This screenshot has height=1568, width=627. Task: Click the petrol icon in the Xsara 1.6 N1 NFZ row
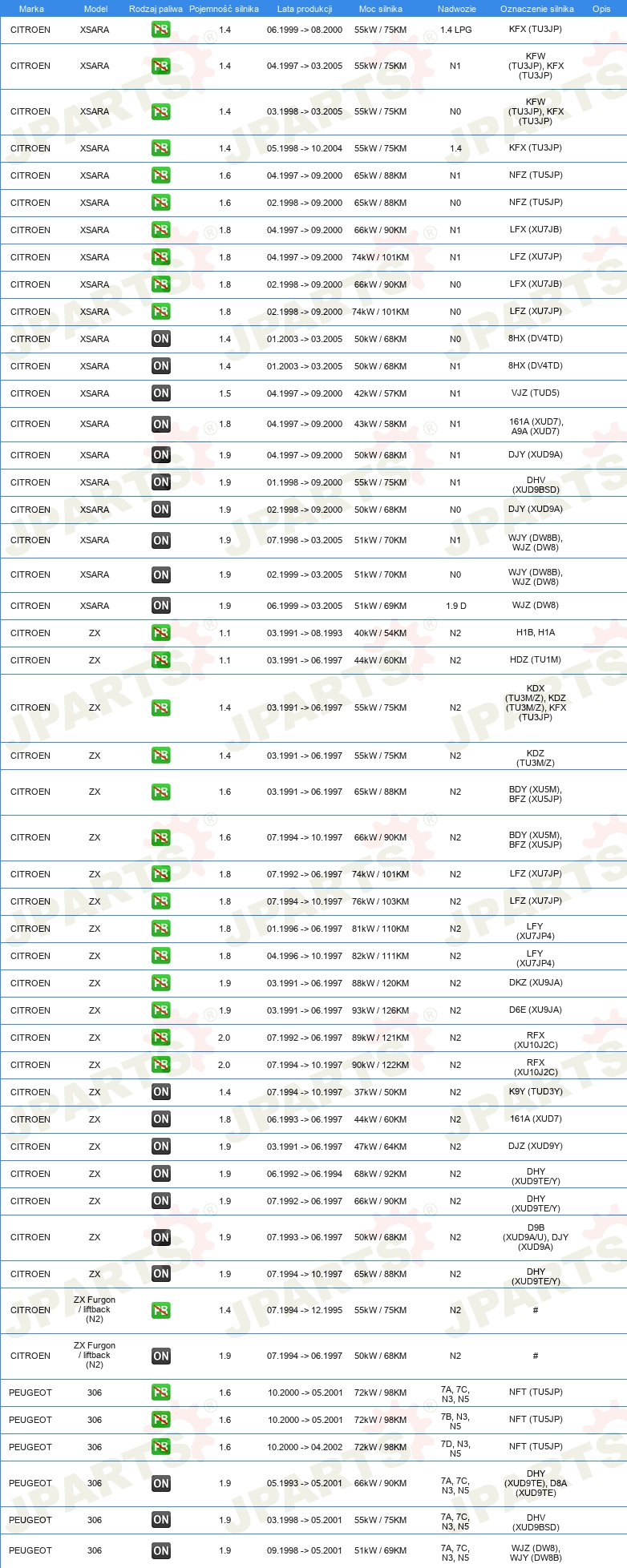(161, 175)
